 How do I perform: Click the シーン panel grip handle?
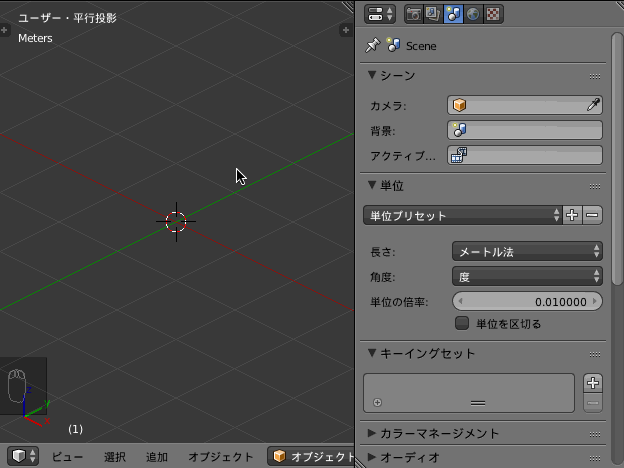[x=595, y=76]
